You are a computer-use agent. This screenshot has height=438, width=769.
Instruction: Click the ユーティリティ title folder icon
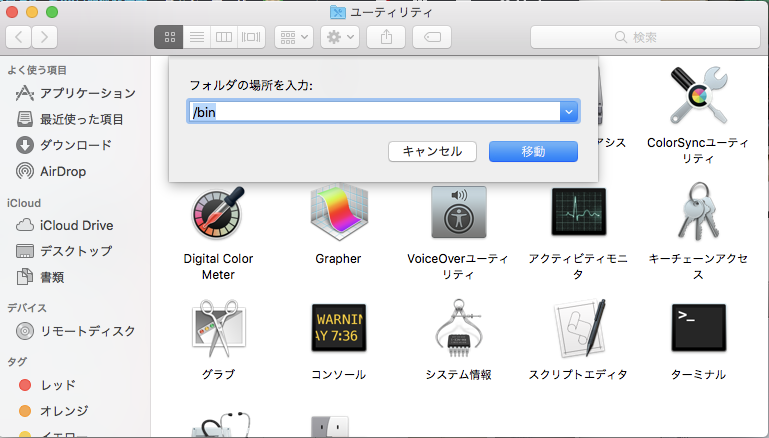click(x=337, y=12)
